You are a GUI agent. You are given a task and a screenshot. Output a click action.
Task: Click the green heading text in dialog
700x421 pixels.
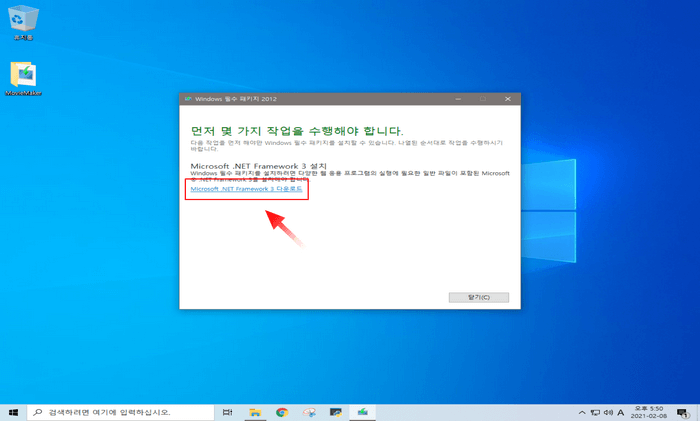click(x=297, y=131)
